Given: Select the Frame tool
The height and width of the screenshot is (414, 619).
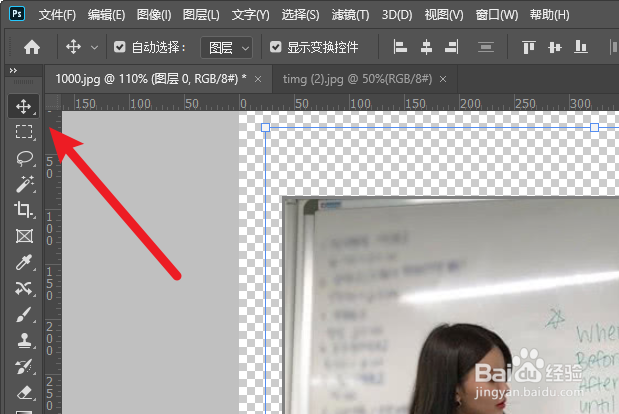Looking at the screenshot, I should tap(24, 236).
